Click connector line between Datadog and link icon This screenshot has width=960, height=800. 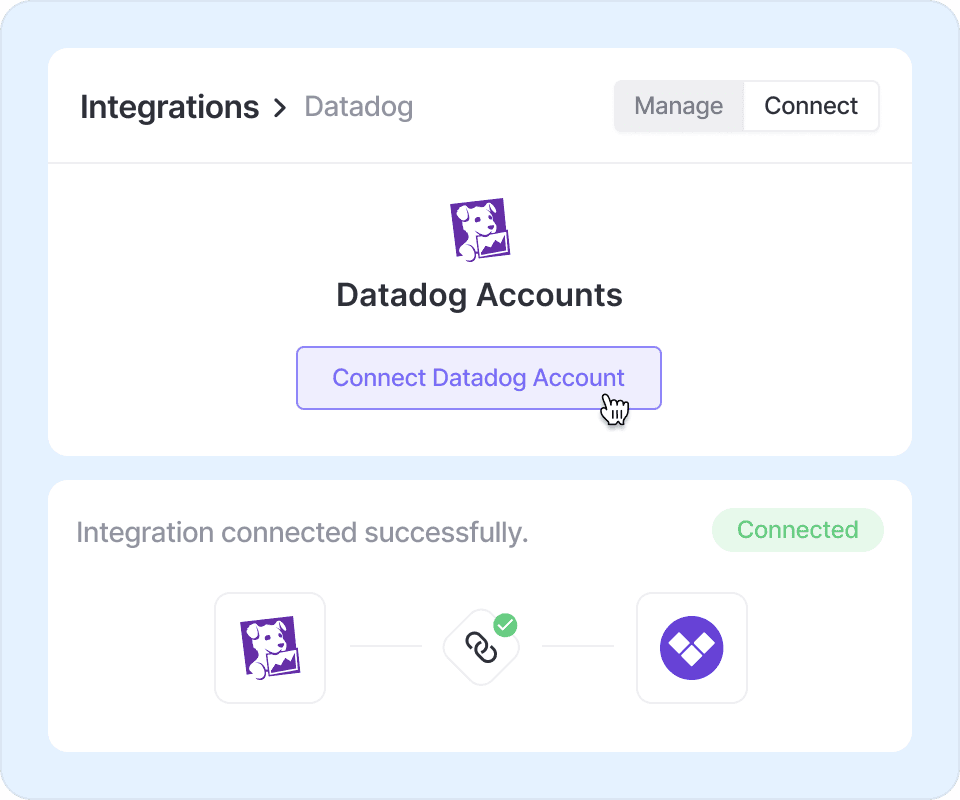click(386, 646)
